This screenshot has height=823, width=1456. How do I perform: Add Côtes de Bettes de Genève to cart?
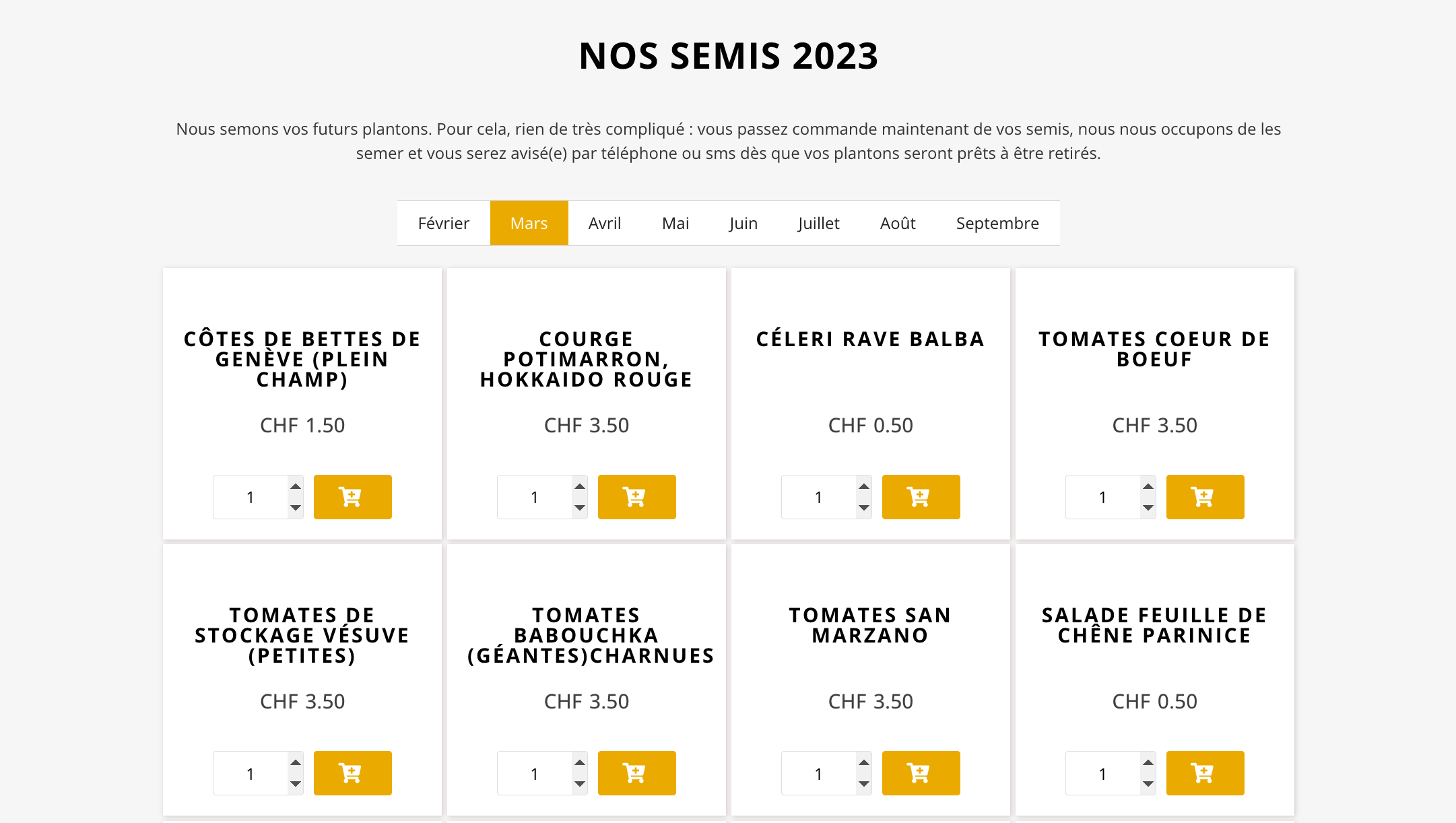[352, 497]
